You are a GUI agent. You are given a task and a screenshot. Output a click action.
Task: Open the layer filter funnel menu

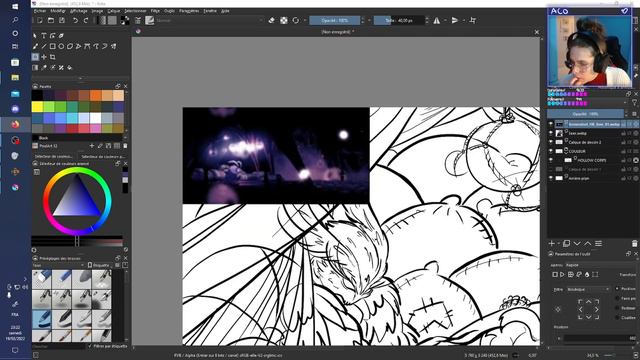(634, 103)
